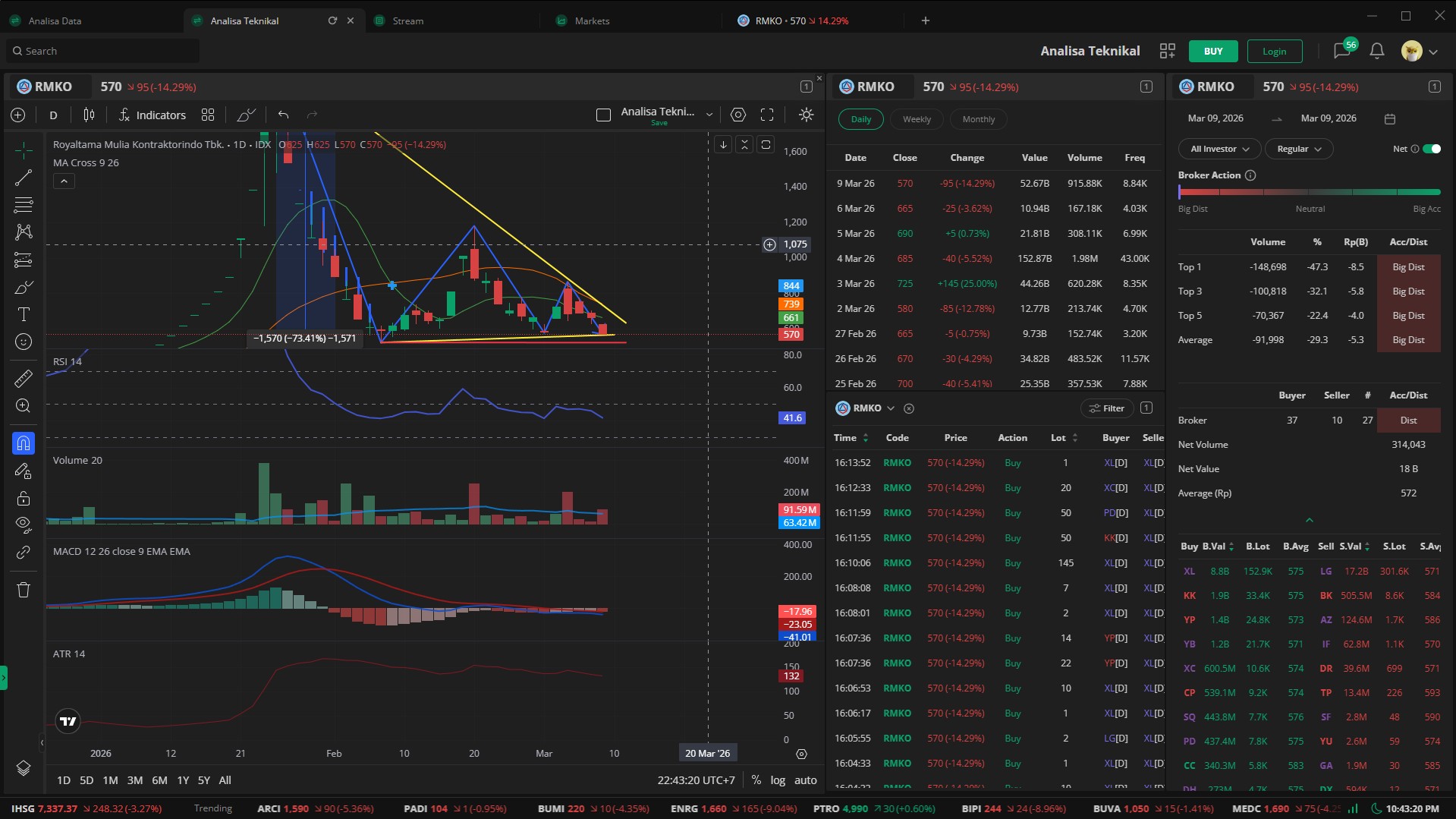Select the trend line drawing tool
1456x819 pixels.
click(x=24, y=178)
